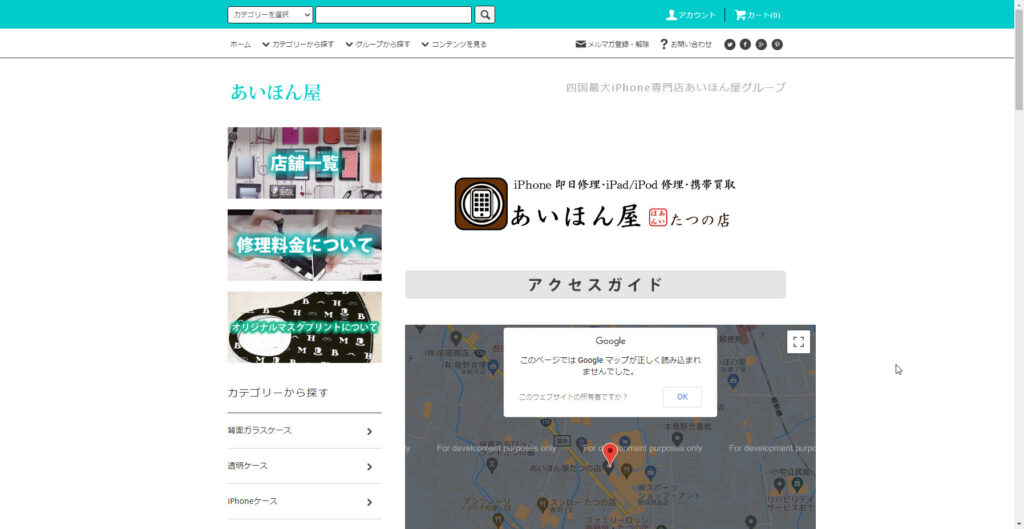Viewport: 1024px width, 529px height.
Task: Toggle fullscreen view on the map
Action: pyautogui.click(x=798, y=342)
